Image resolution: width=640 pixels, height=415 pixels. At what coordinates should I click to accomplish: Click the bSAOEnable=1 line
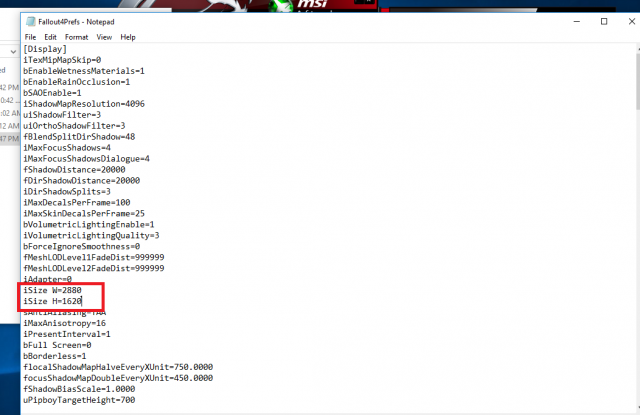click(x=52, y=93)
